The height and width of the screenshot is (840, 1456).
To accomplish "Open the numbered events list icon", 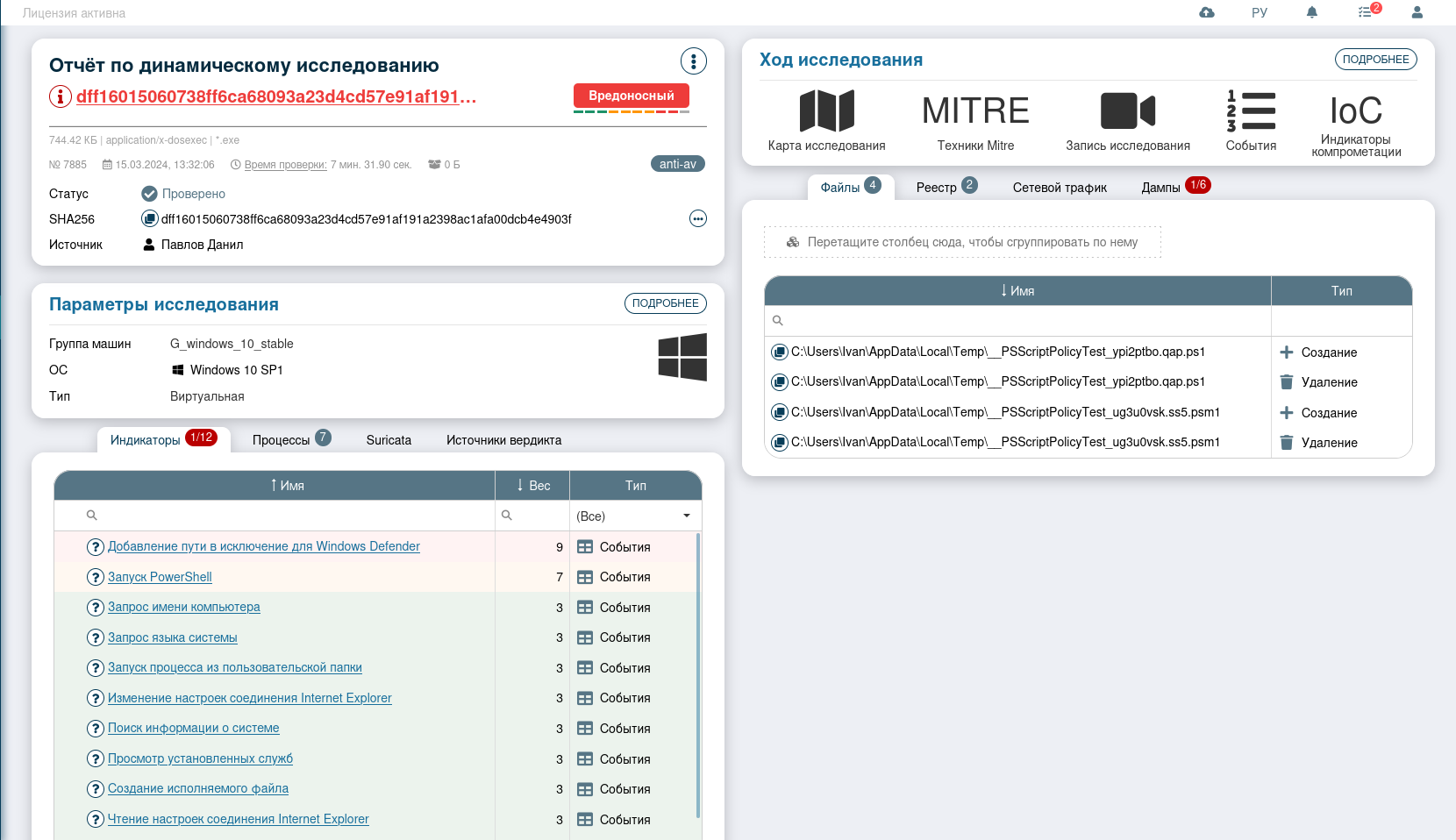I will [1251, 111].
